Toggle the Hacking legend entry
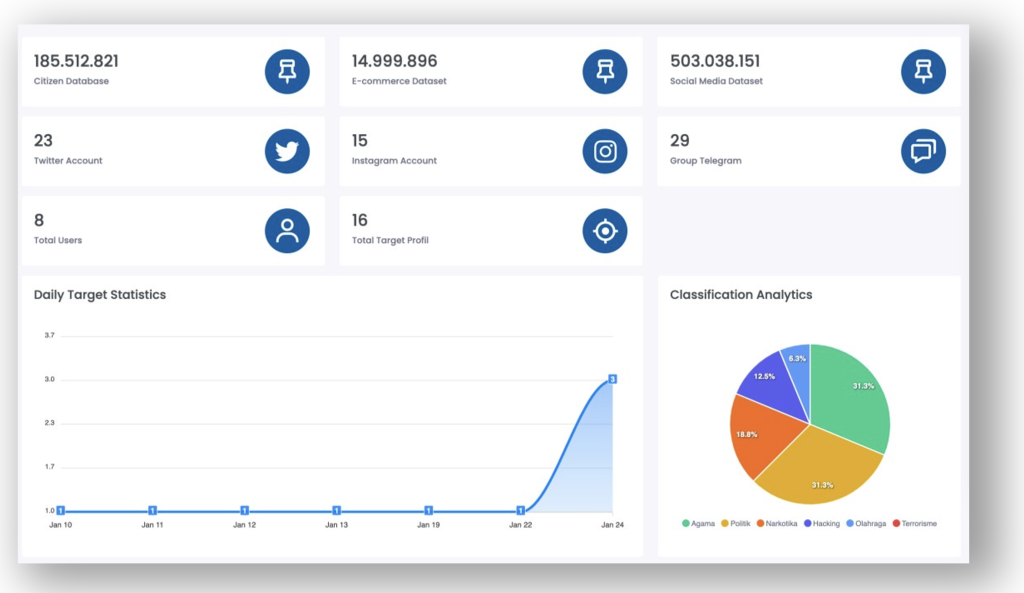This screenshot has width=1024, height=593. tap(822, 523)
